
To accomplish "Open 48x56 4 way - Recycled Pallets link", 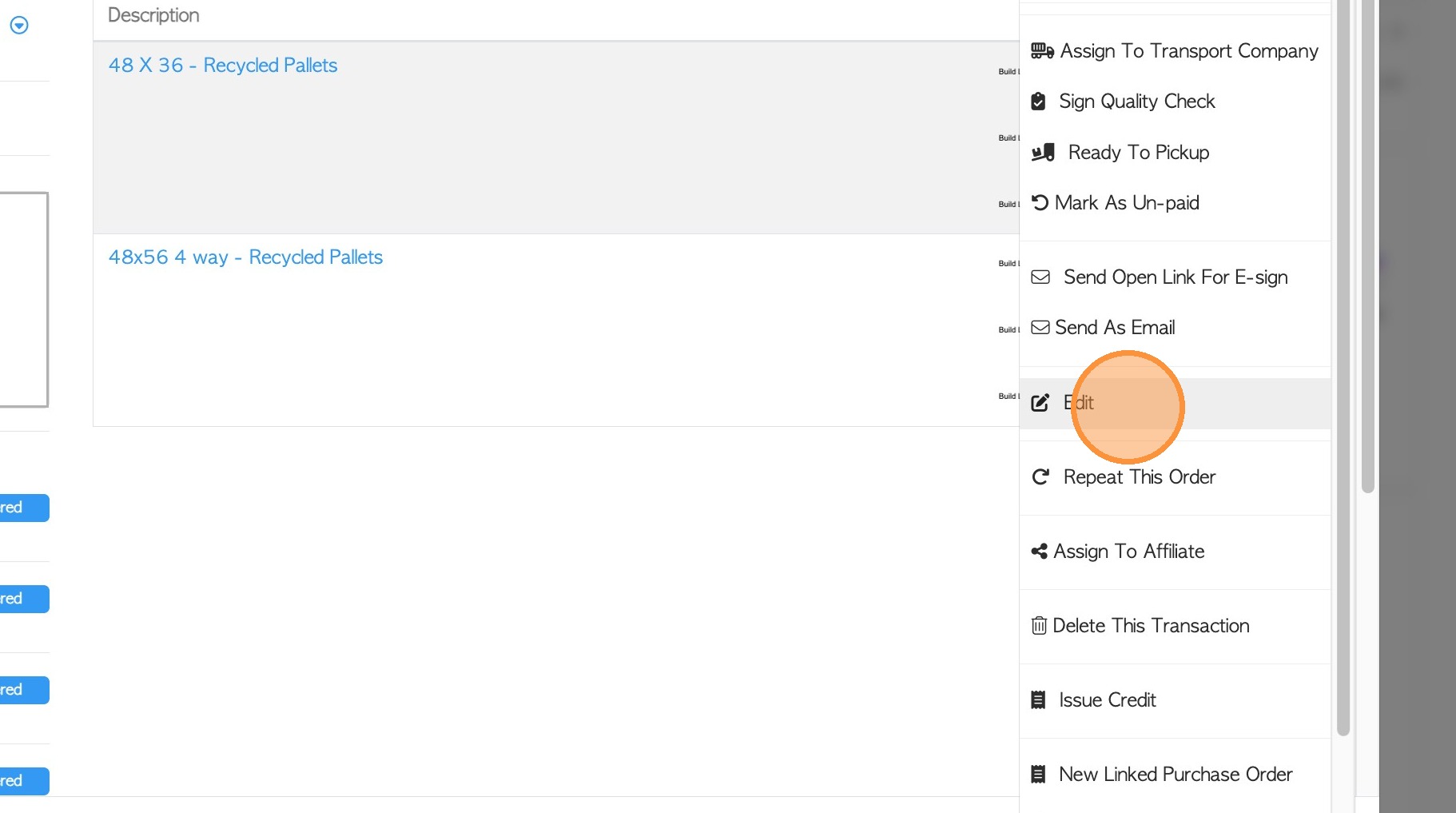I will pyautogui.click(x=245, y=257).
